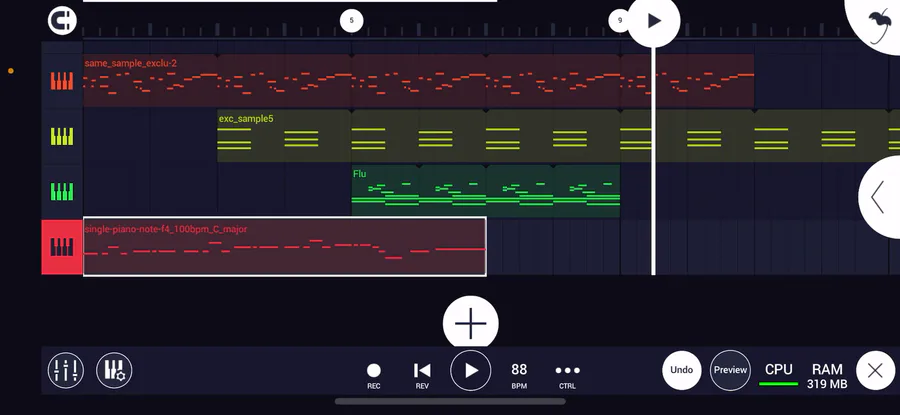Select the green Flu track header

pyautogui.click(x=62, y=192)
